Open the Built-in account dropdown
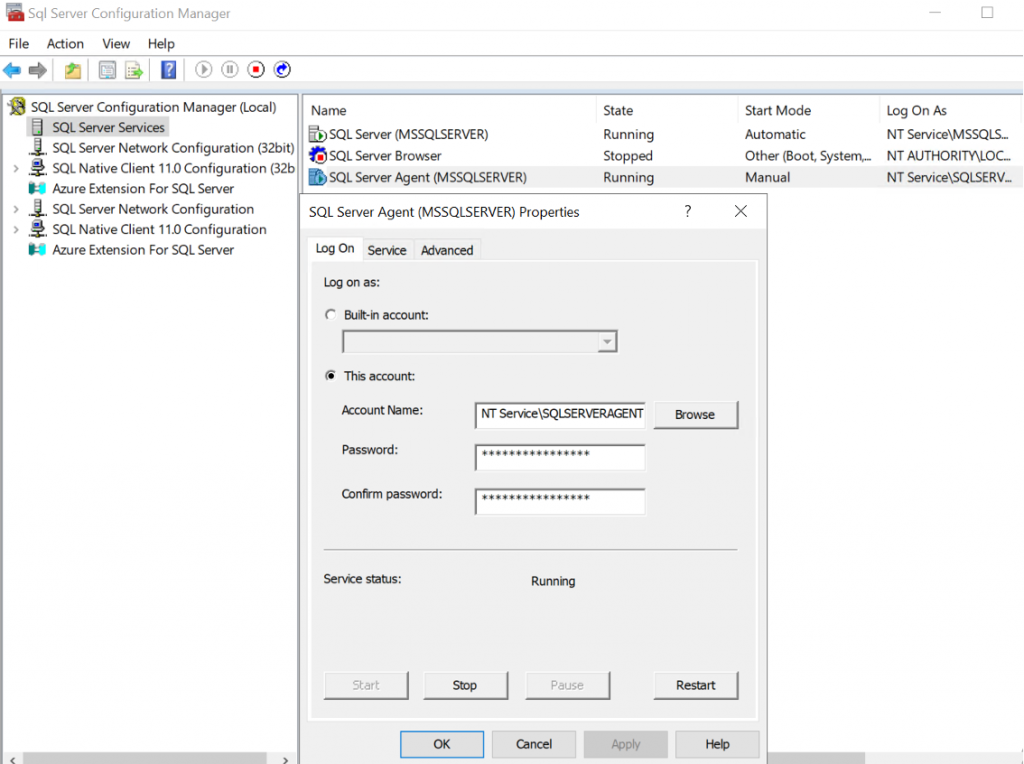 606,341
